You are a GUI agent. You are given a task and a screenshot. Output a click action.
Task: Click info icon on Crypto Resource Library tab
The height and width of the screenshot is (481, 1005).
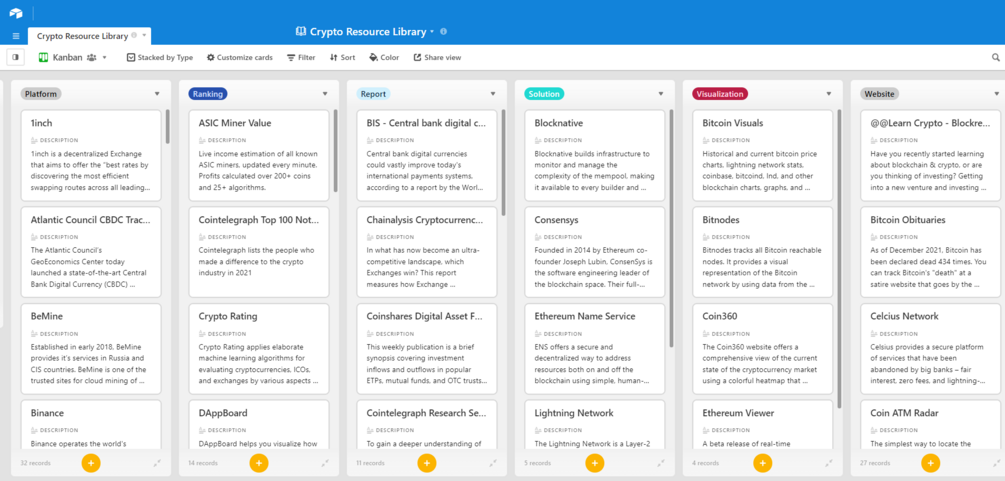coord(134,36)
